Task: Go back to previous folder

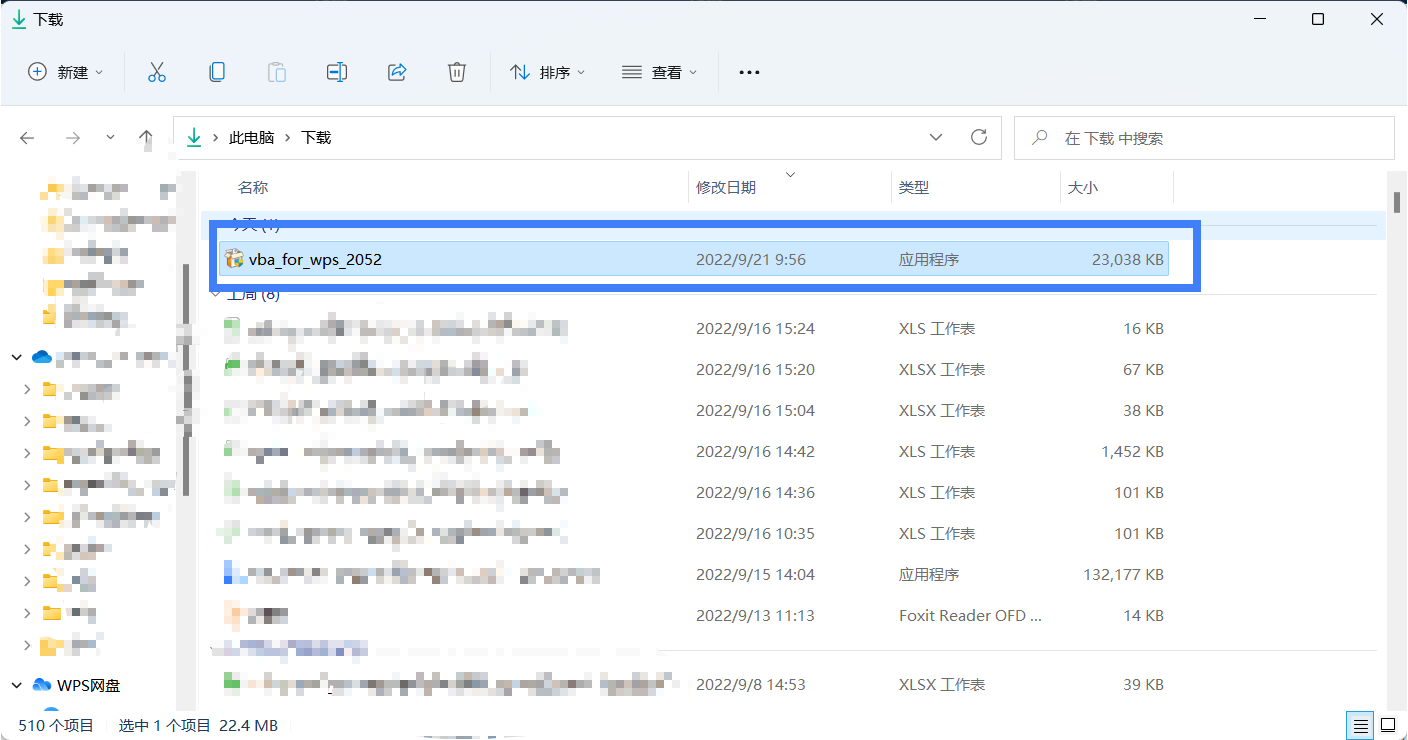Action: pos(28,138)
